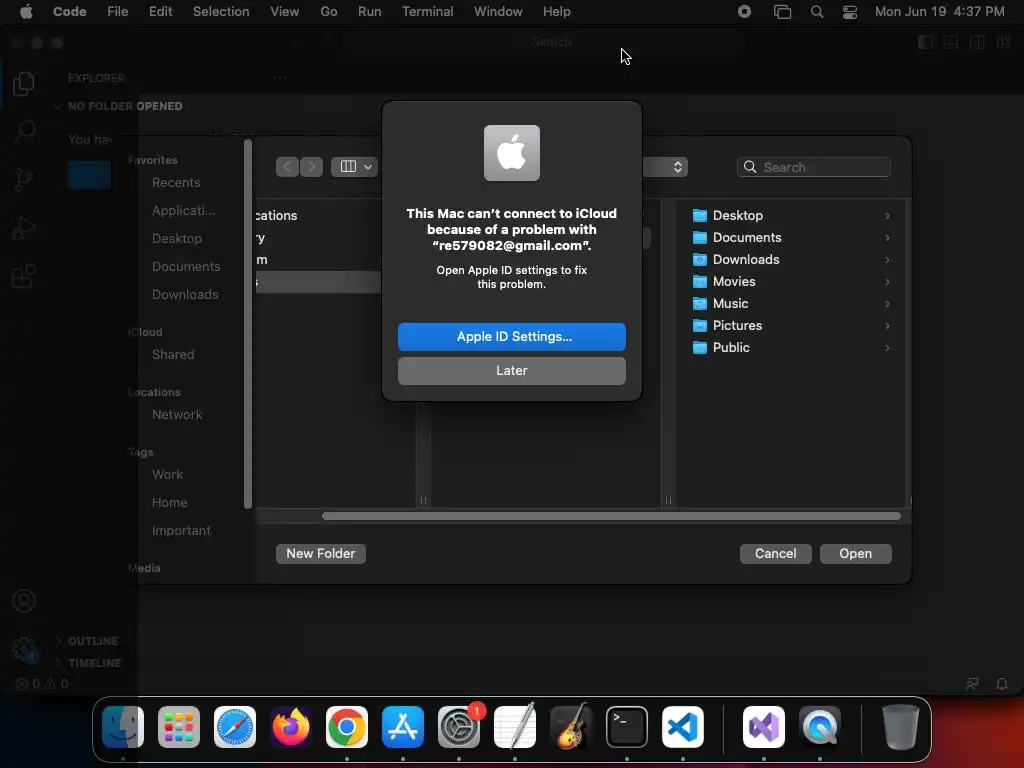1024x768 pixels.
Task: Open Explorer more actions ellipsis
Action: coord(280,78)
